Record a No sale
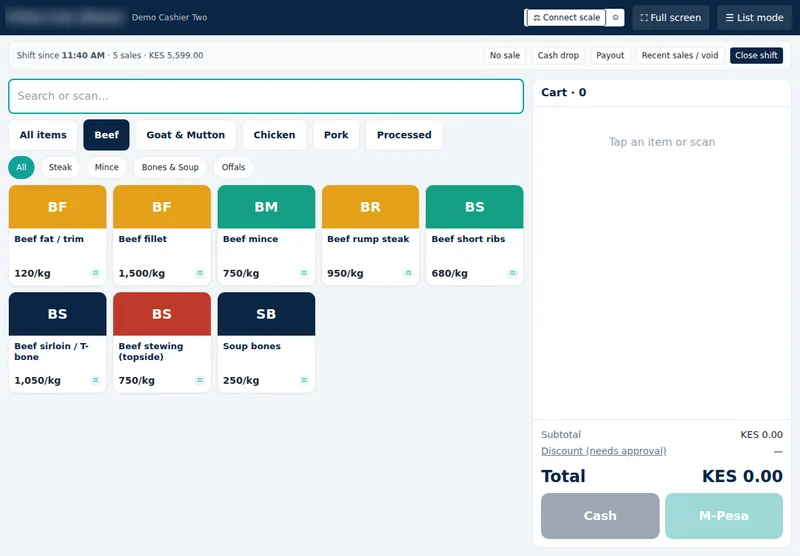The height and width of the screenshot is (556, 800). click(x=505, y=55)
